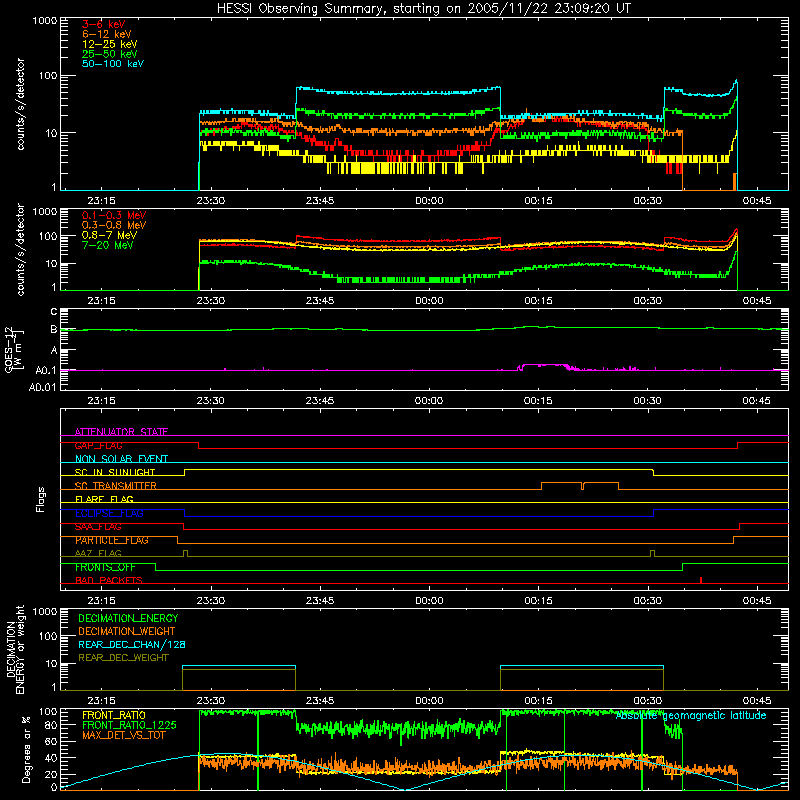This screenshot has width=800, height=800.
Task: Click '23:30' time tick under MeV panel
Action: [210, 301]
